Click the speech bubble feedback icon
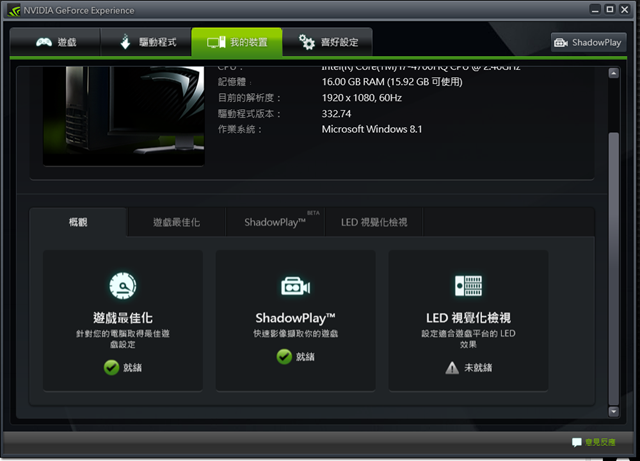The image size is (640, 461). (x=577, y=442)
